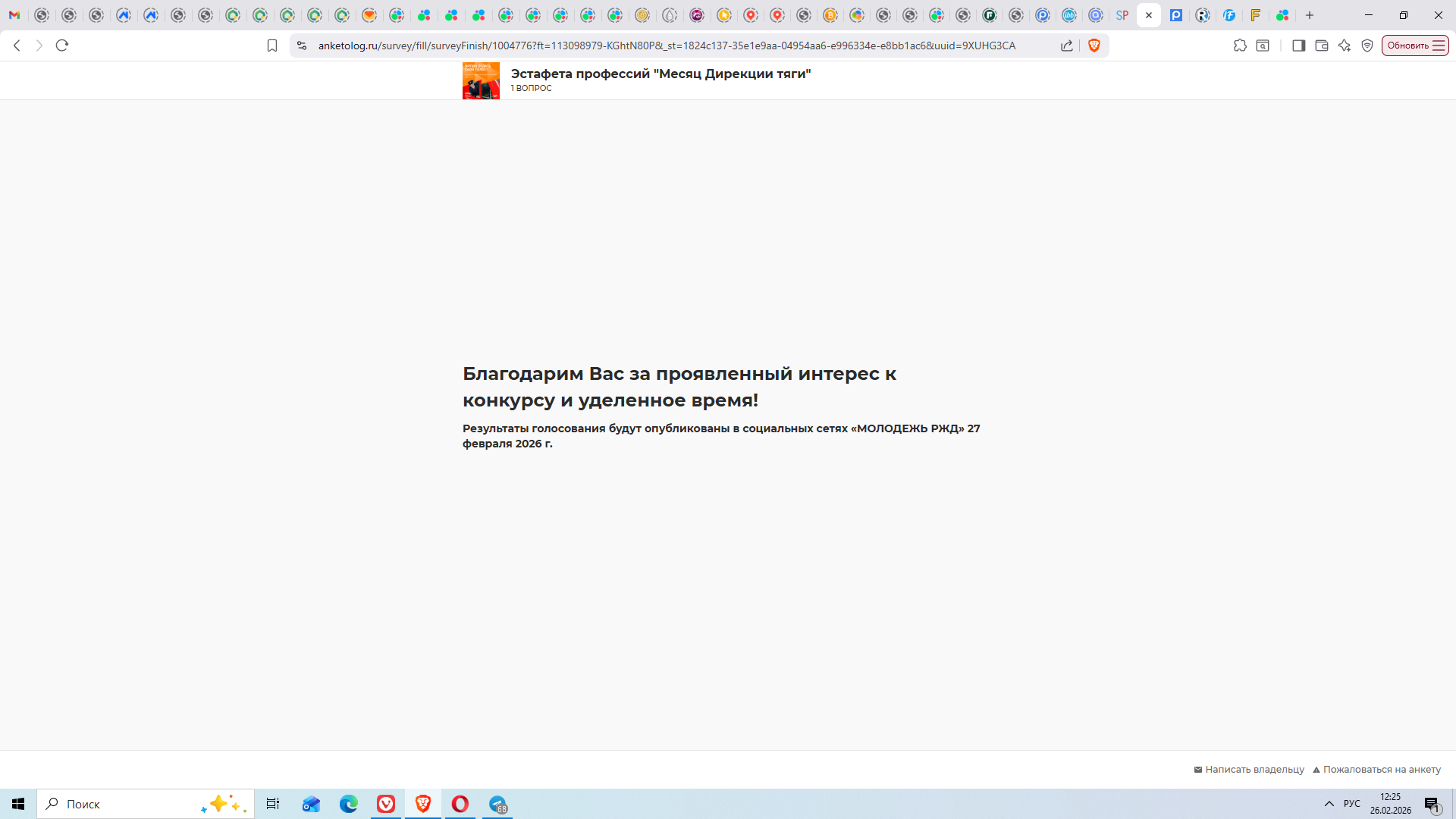Open the Extensions puzzle icon
The image size is (1456, 819).
coord(1240,45)
